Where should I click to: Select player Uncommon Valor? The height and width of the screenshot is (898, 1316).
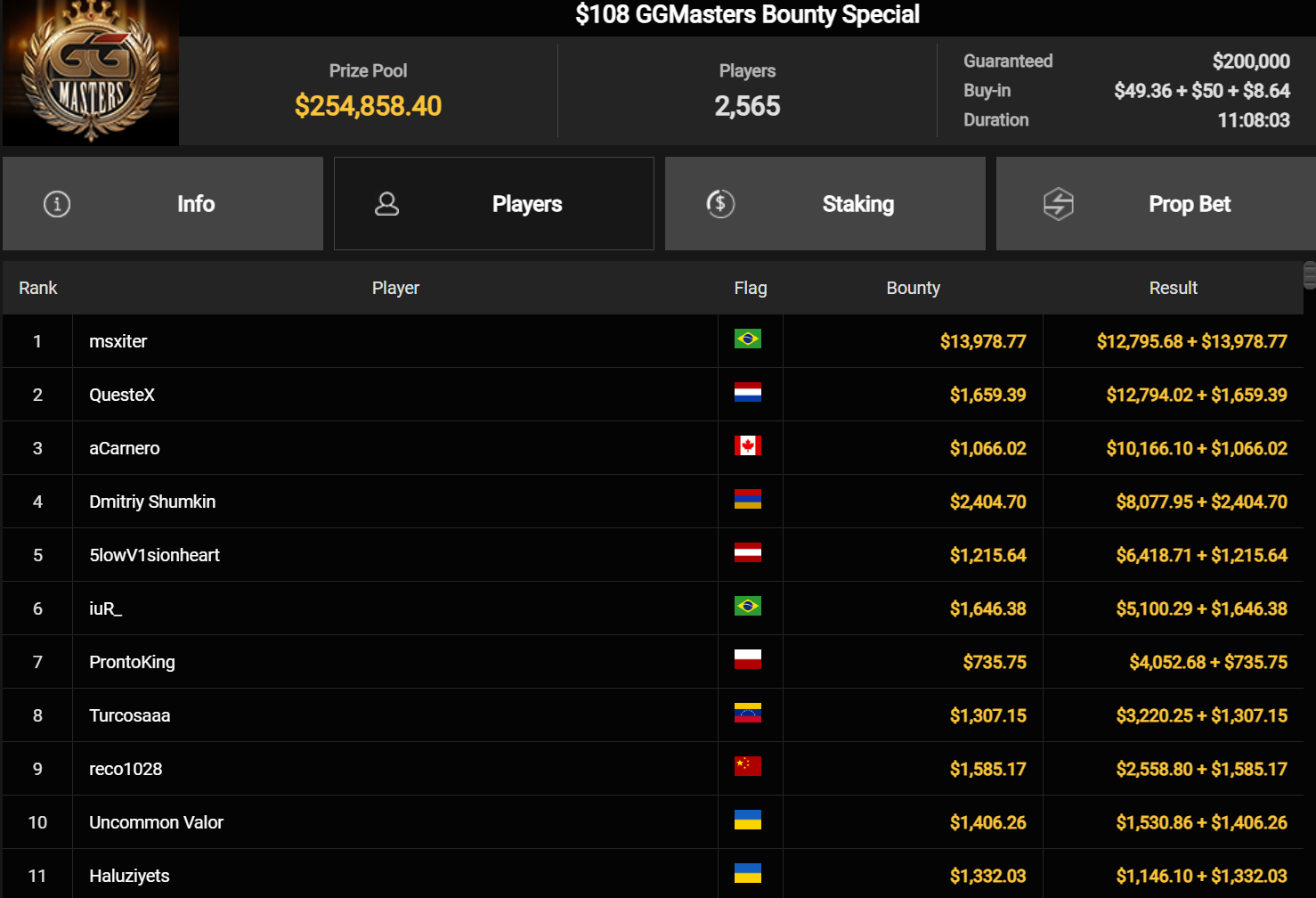pyautogui.click(x=156, y=822)
